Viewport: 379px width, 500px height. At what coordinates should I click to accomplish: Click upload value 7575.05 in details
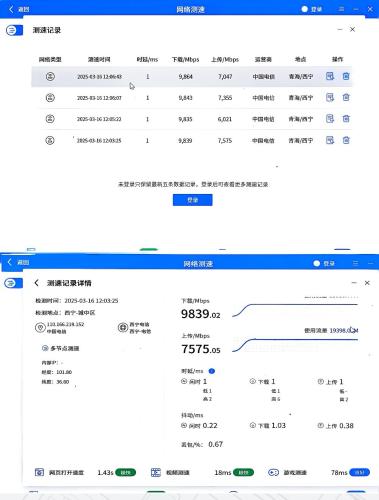(x=201, y=349)
